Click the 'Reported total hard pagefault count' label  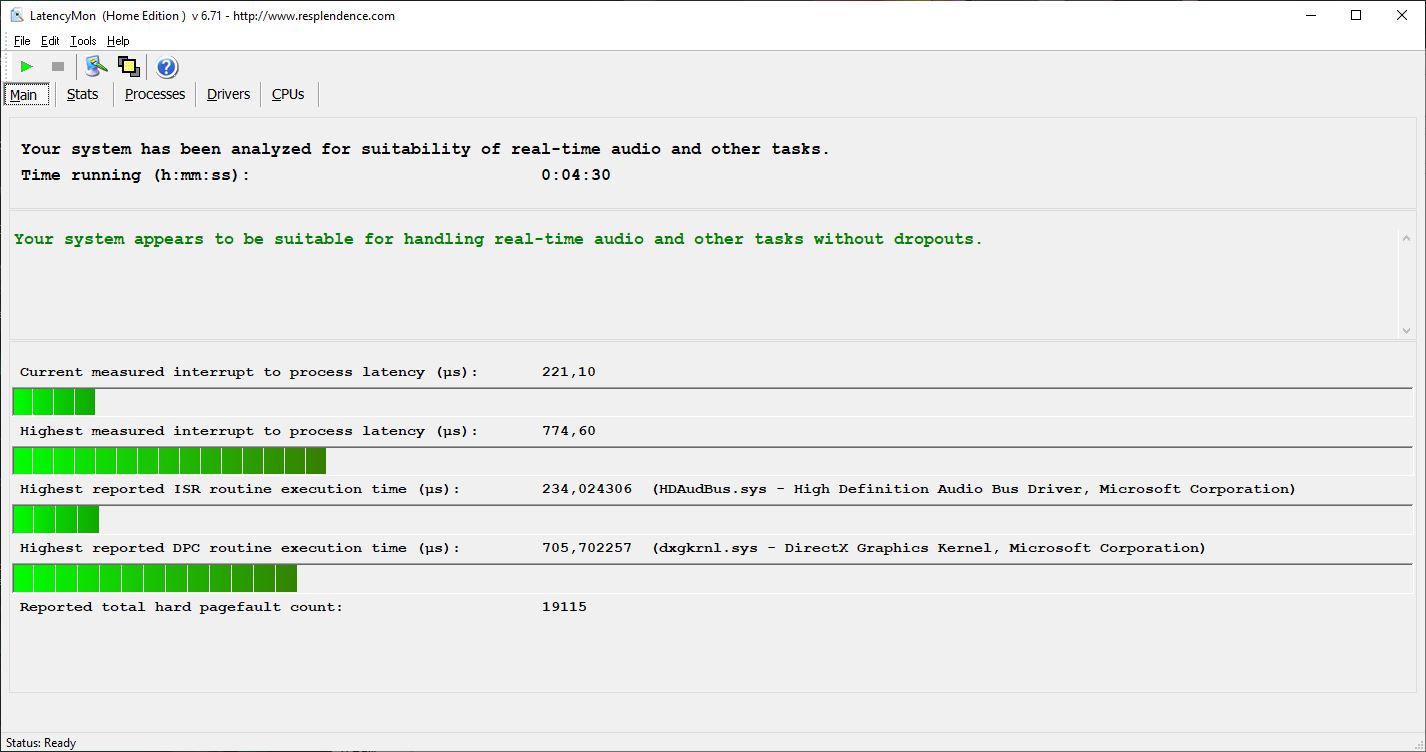pos(181,607)
